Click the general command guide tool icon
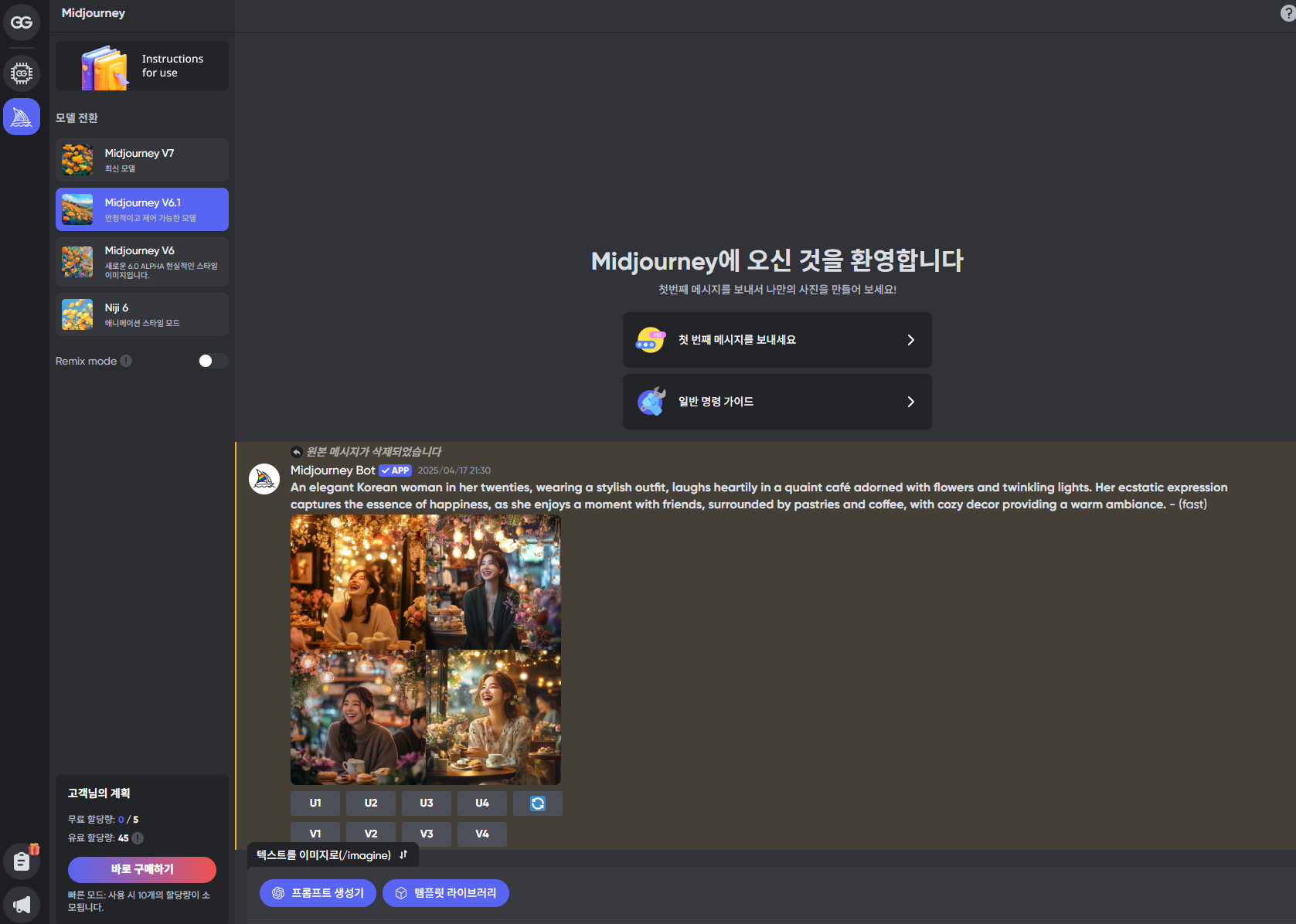 point(651,402)
